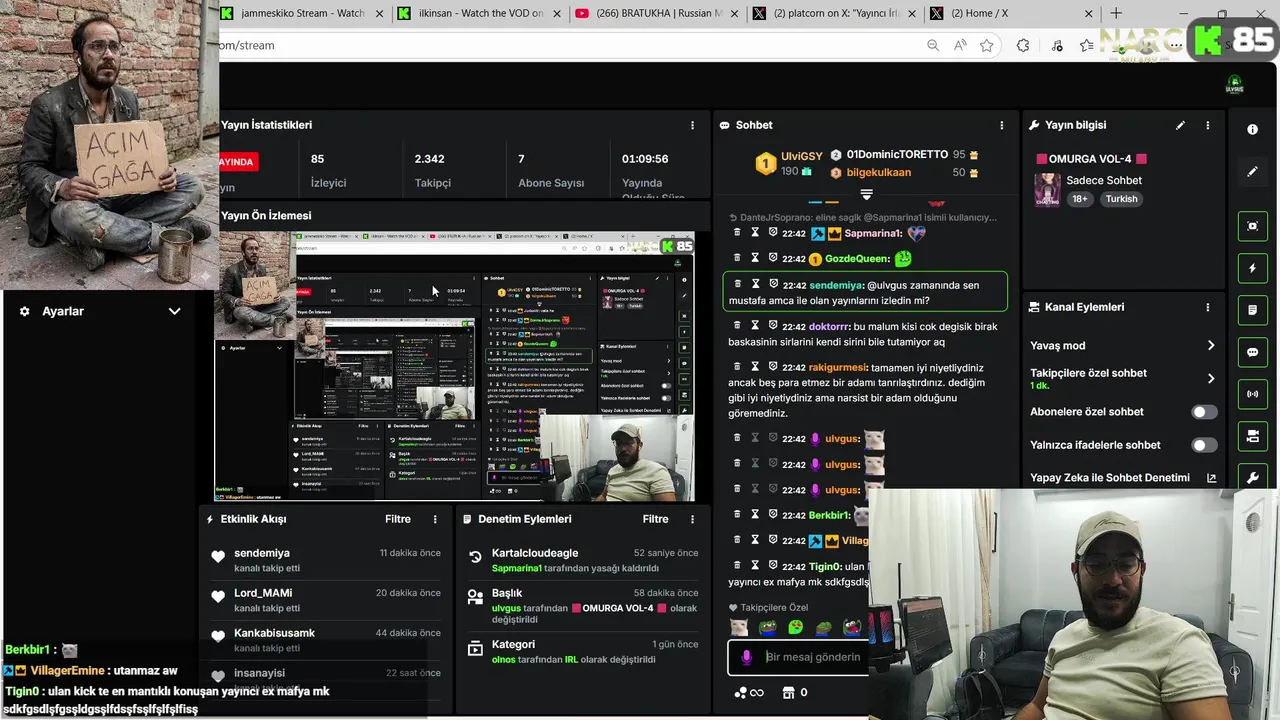Delete Sapmarina1's message with trash icon

tap(738, 232)
